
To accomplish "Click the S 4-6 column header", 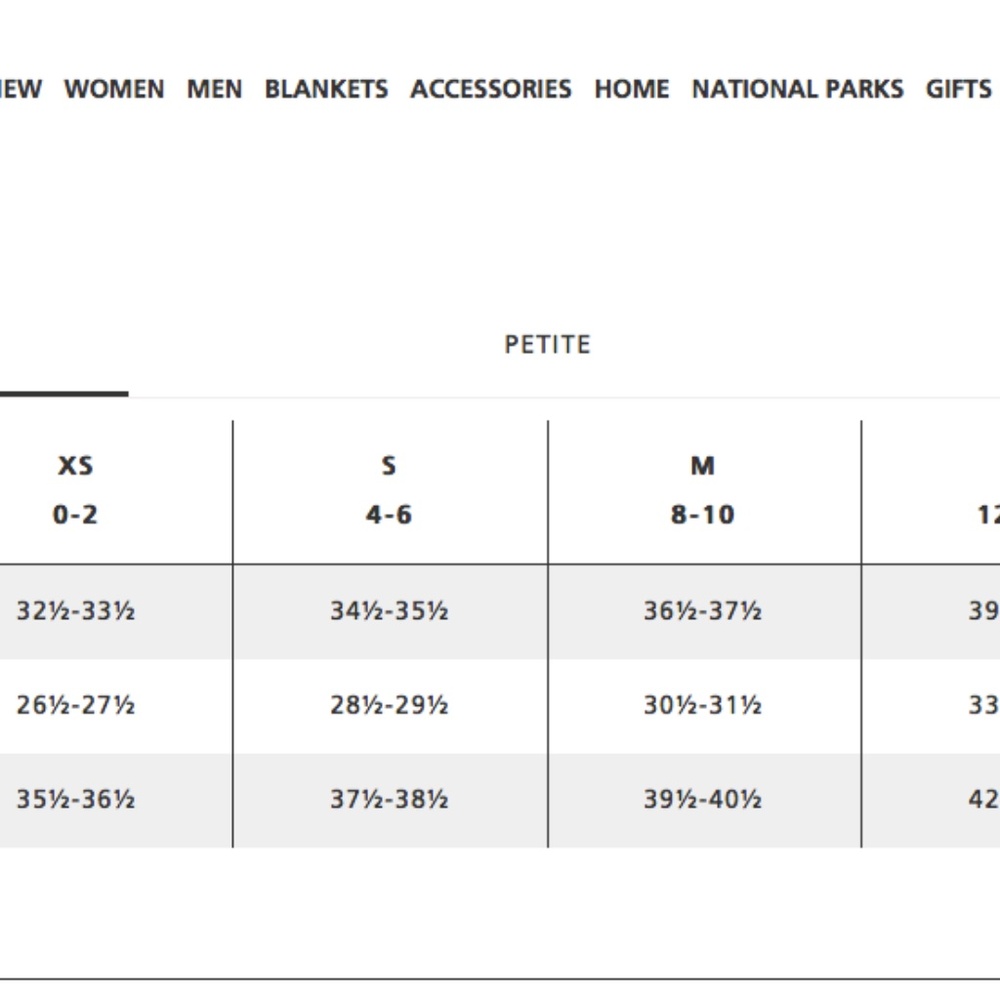I will pos(389,490).
